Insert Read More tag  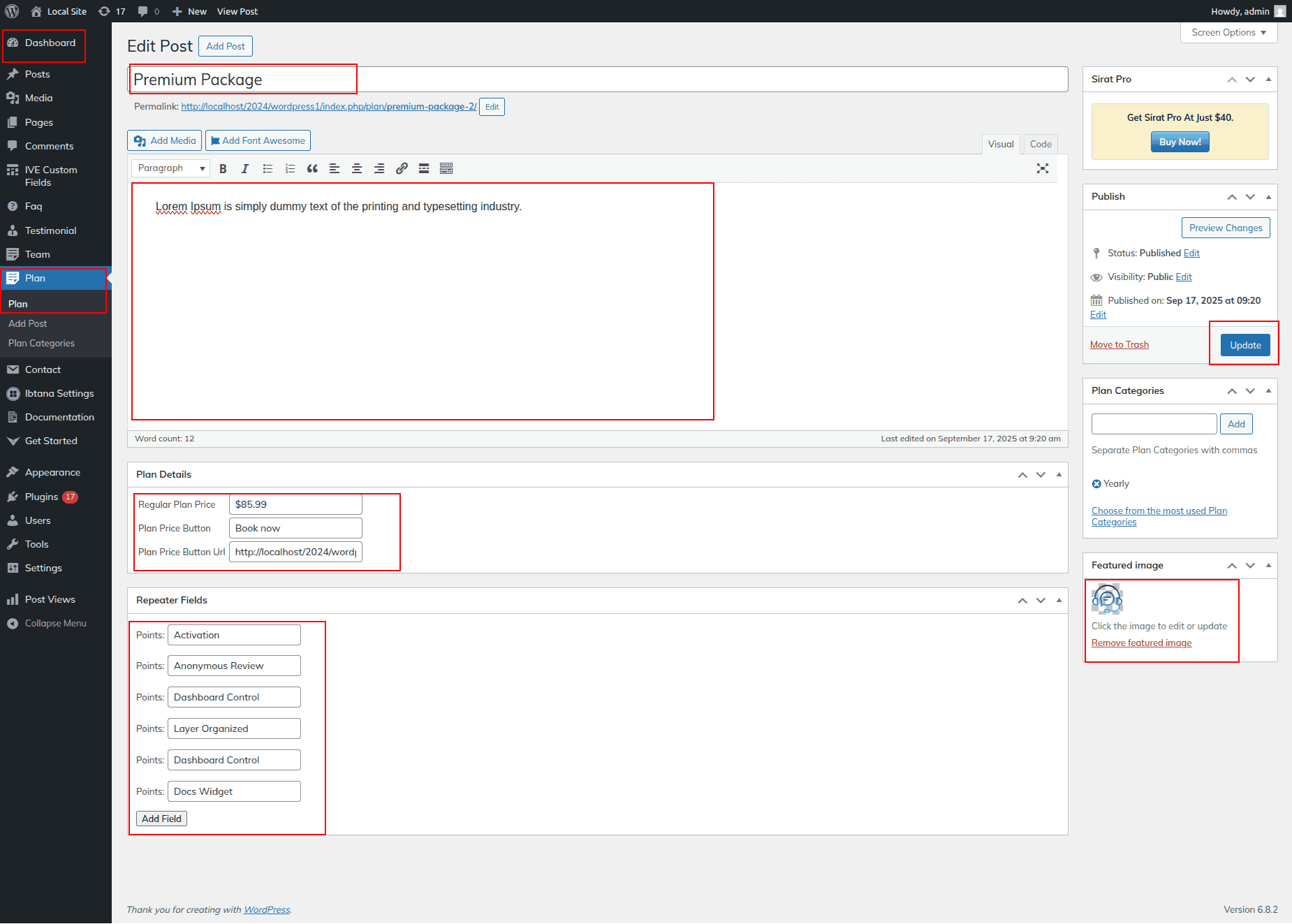(x=424, y=168)
